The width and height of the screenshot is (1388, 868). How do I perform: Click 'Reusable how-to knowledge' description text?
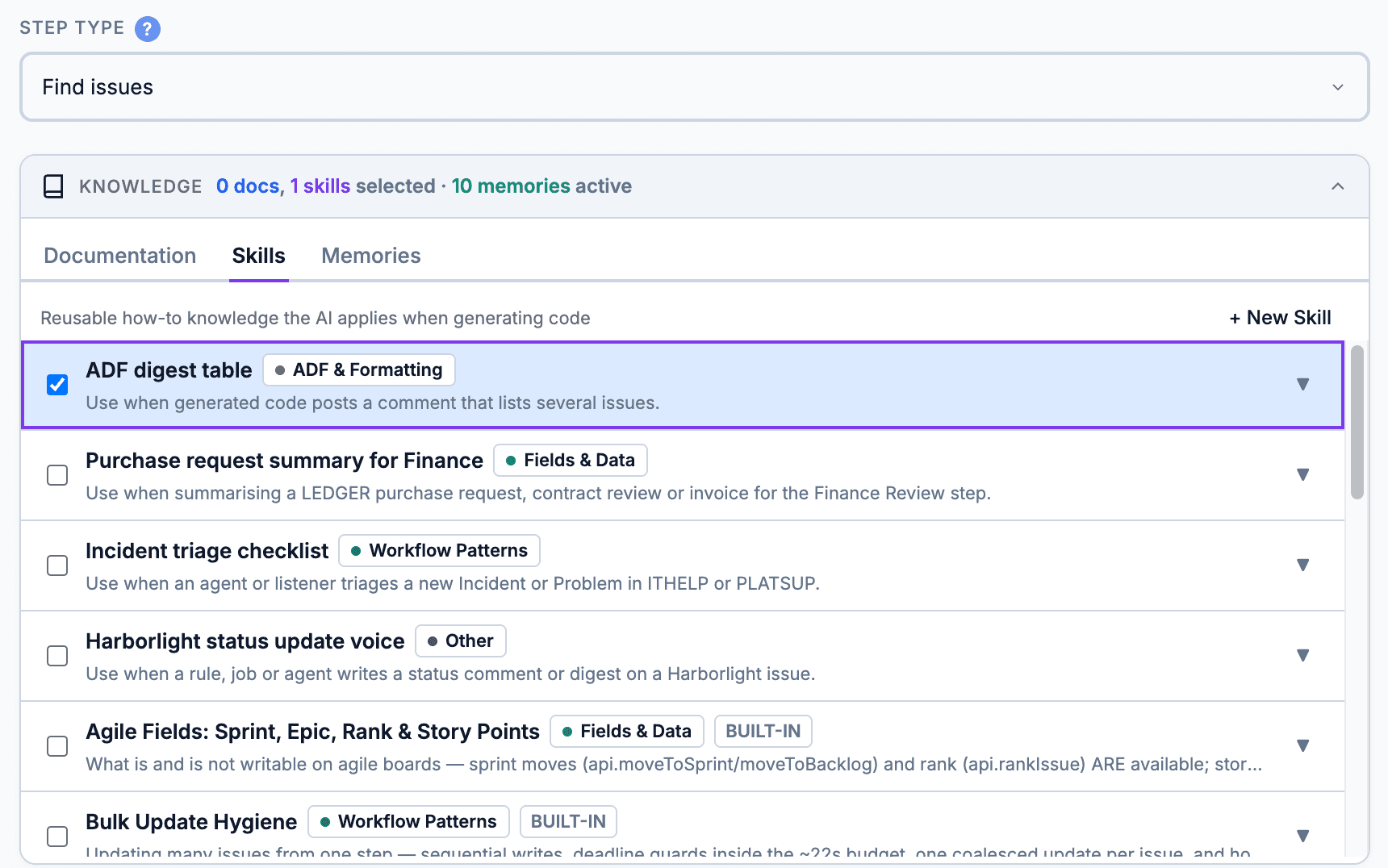click(316, 318)
